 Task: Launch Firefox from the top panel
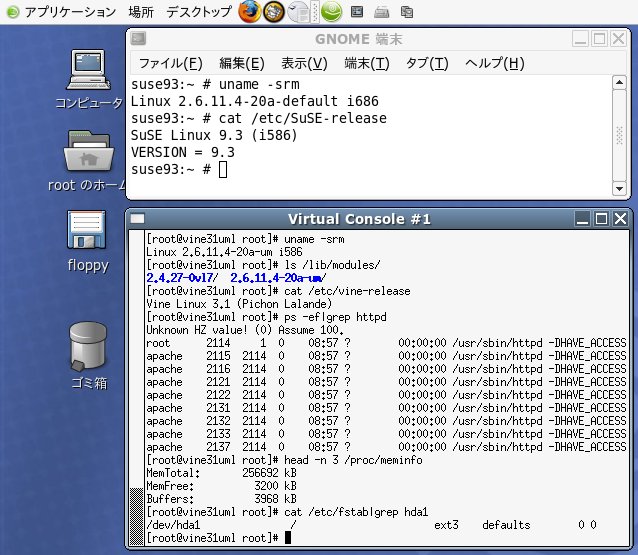249,11
